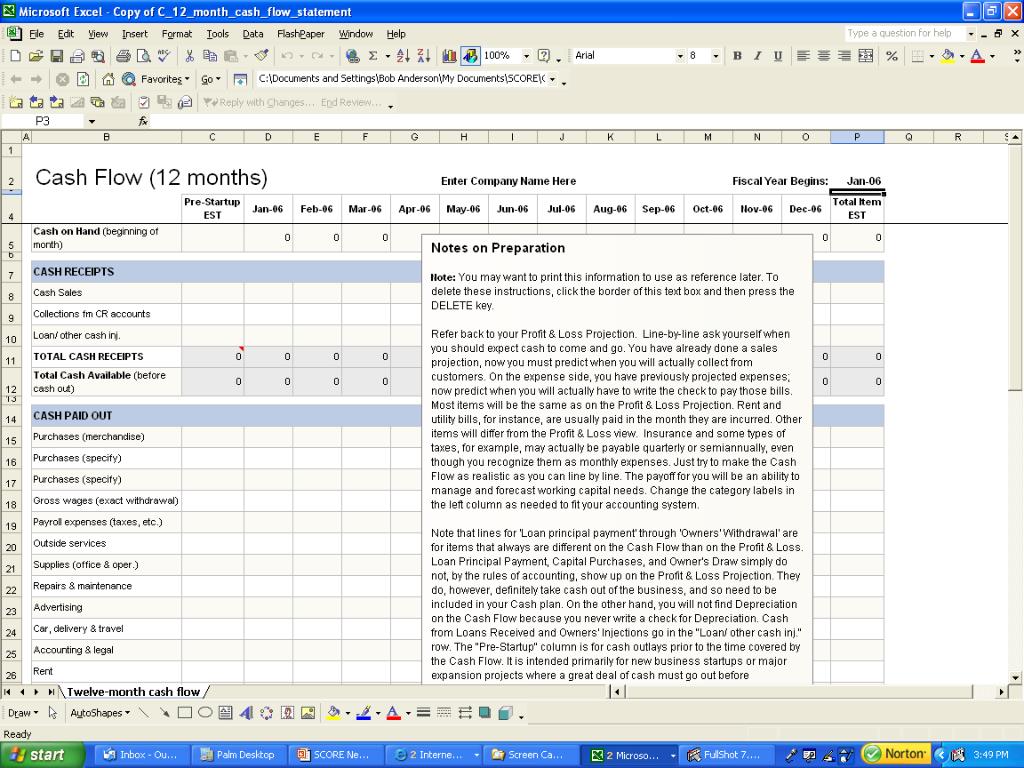Create a new workbook with New icon
The image size is (1024, 768).
tap(15, 56)
